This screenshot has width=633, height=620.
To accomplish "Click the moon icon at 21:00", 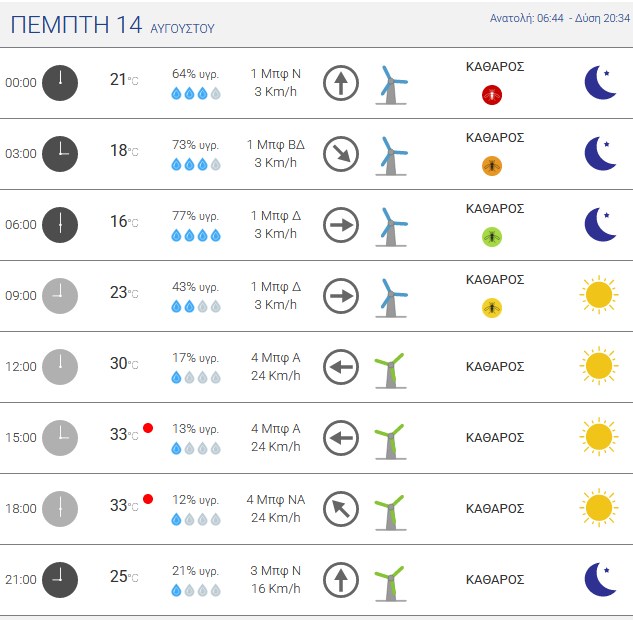I will pyautogui.click(x=600, y=579).
